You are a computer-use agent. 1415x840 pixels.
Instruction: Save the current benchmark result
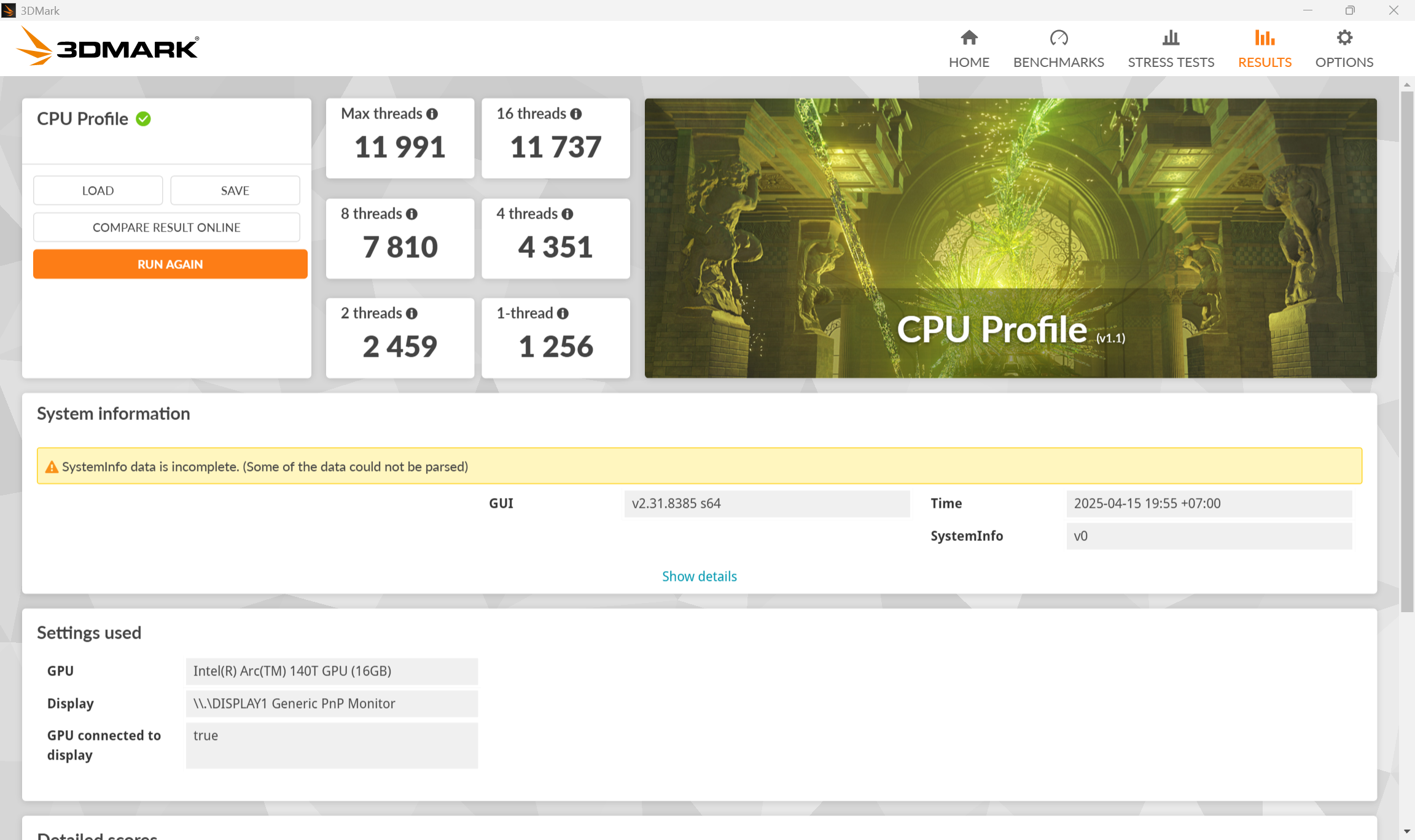pos(235,190)
